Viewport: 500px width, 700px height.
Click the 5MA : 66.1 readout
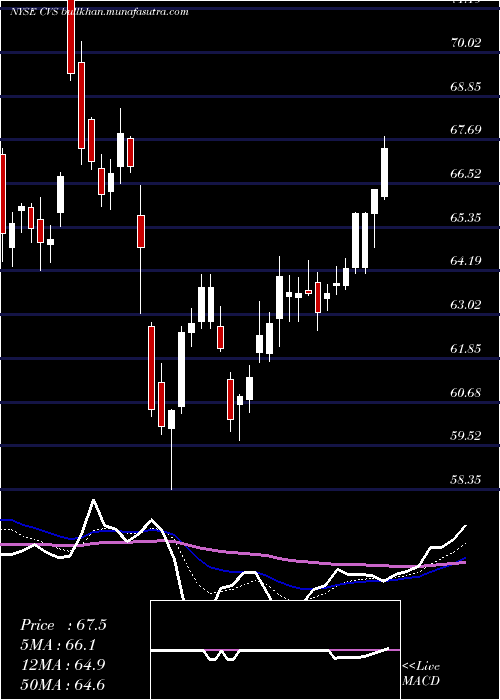pyautogui.click(x=58, y=645)
